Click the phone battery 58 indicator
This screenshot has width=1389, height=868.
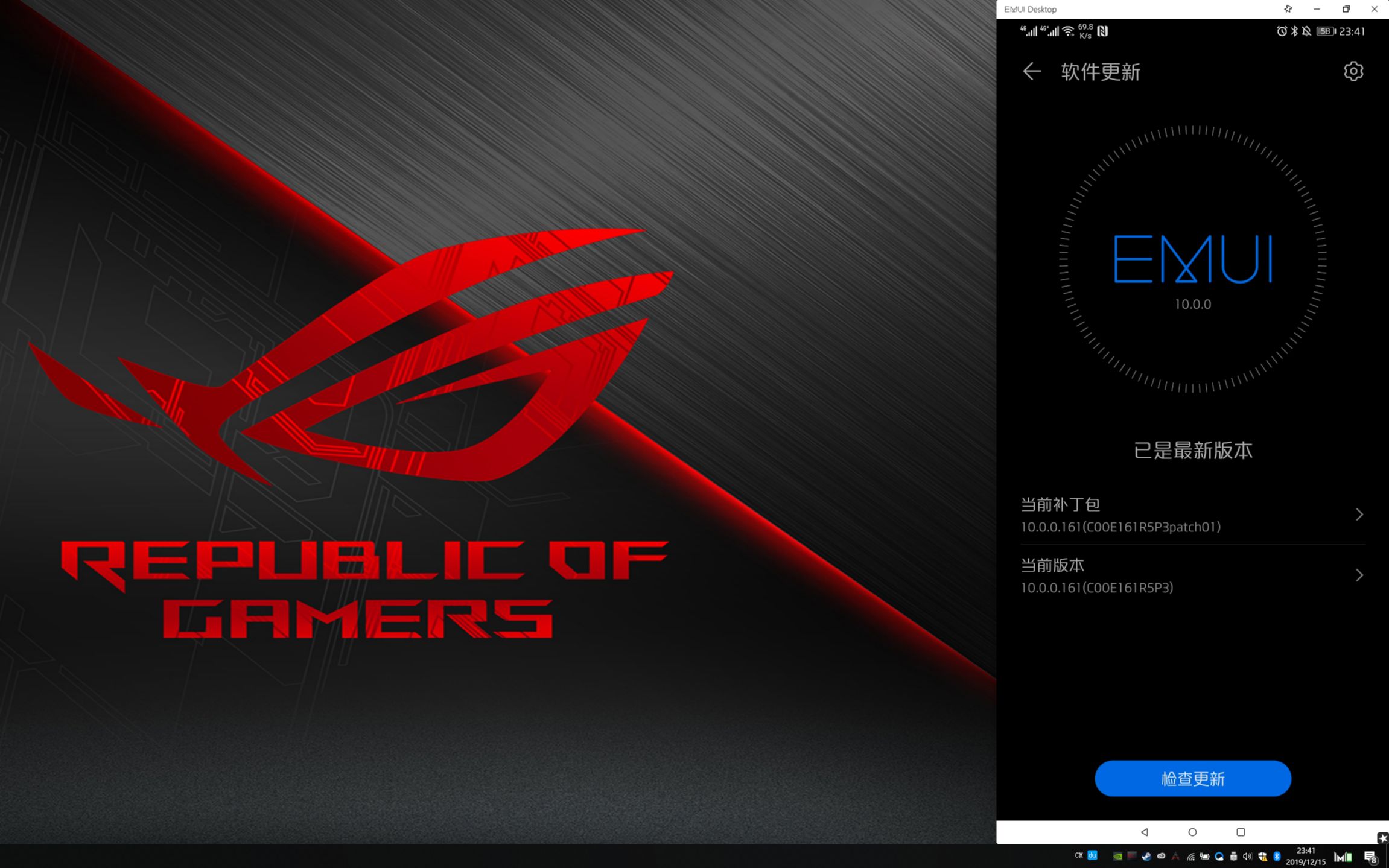1326,31
